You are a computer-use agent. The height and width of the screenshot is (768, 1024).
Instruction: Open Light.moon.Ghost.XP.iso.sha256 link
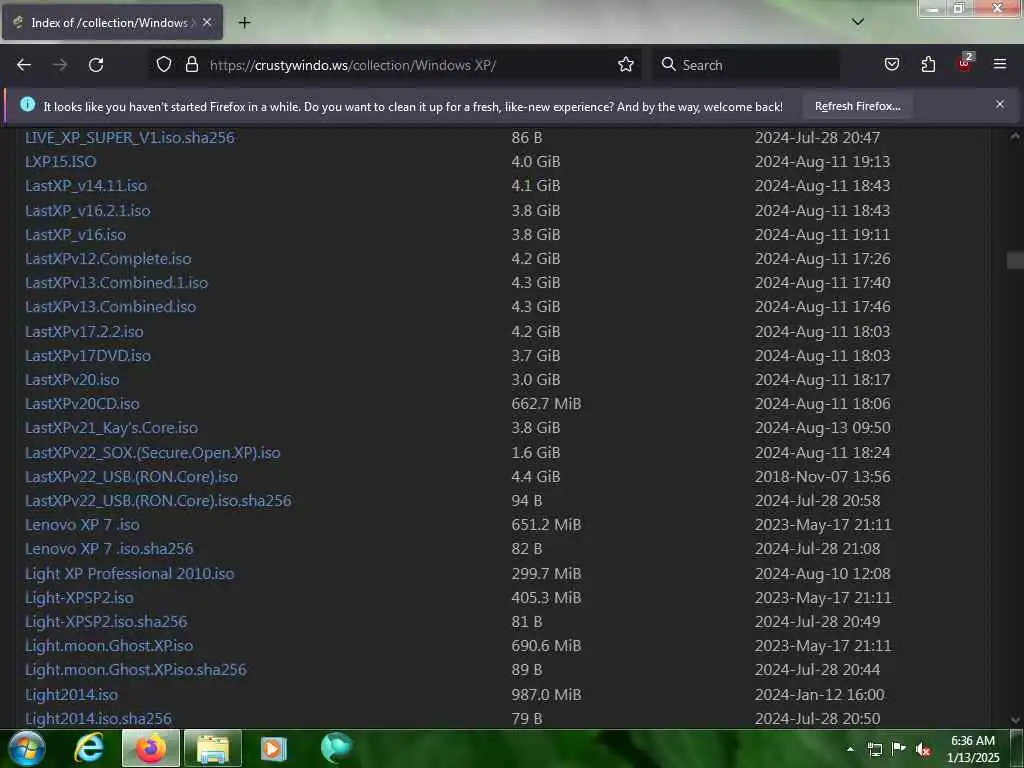click(136, 669)
